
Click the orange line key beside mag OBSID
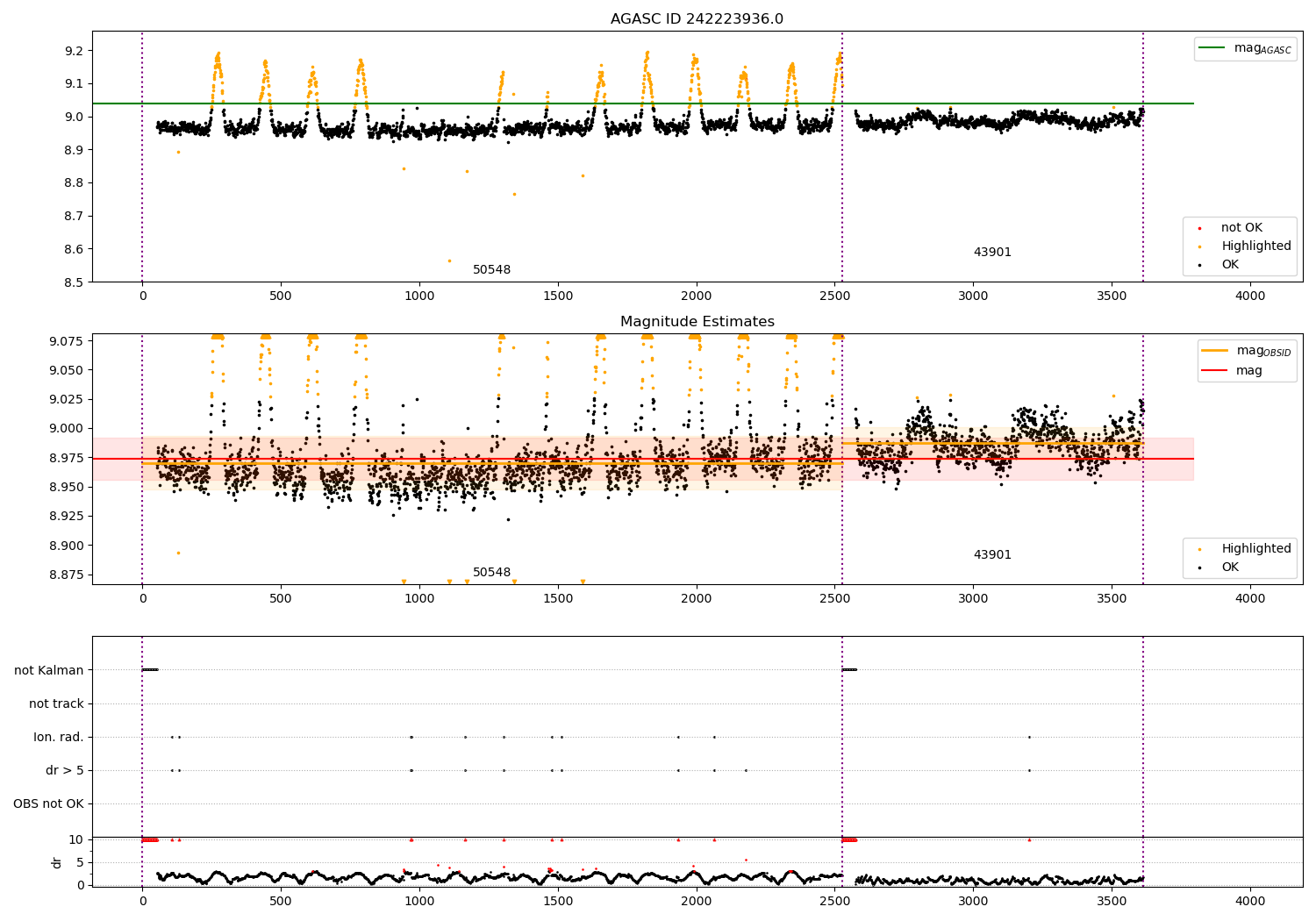point(1214,351)
